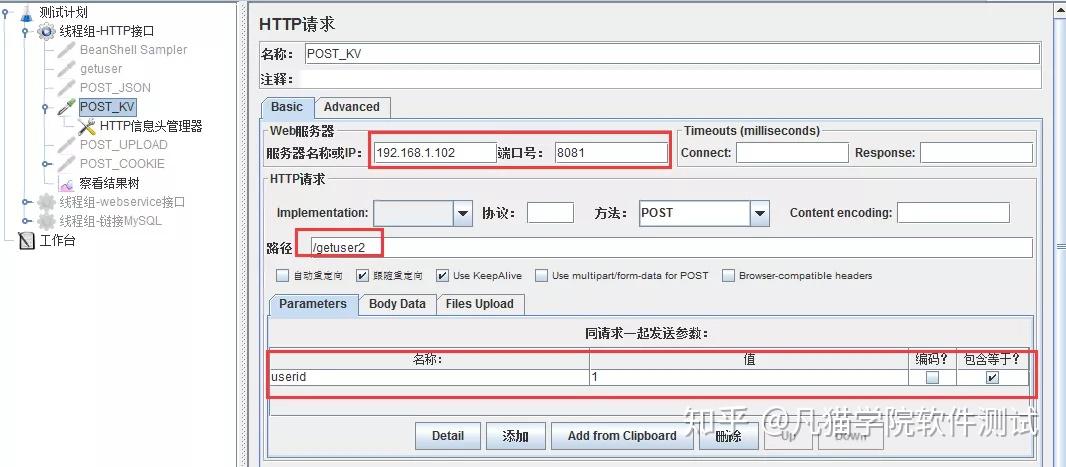The width and height of the screenshot is (1066, 467).
Task: Toggle the 自动重定向 checkbox
Action: tap(282, 276)
